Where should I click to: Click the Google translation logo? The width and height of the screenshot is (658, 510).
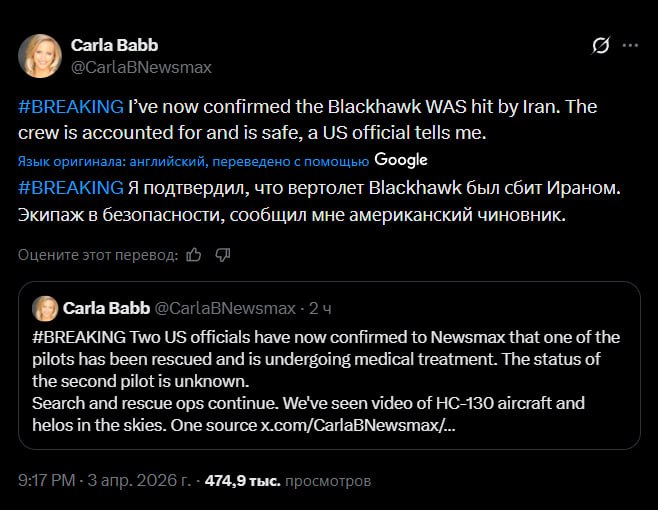401,160
